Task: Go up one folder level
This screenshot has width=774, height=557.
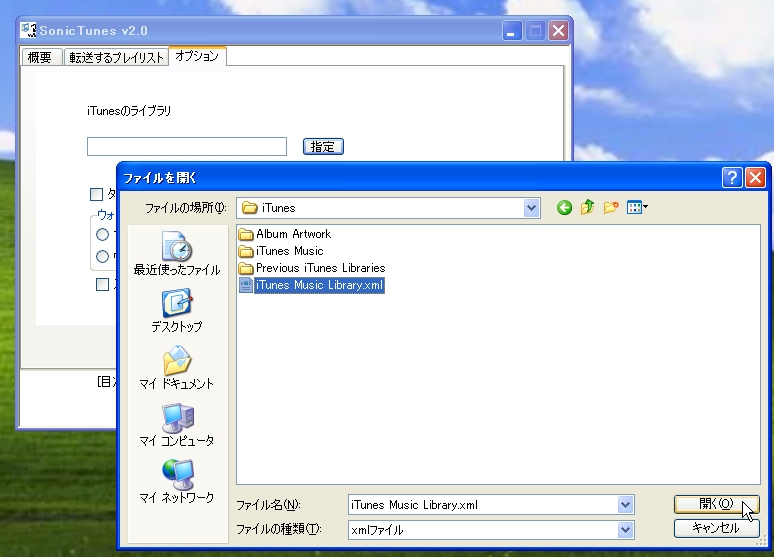Action: (x=587, y=207)
